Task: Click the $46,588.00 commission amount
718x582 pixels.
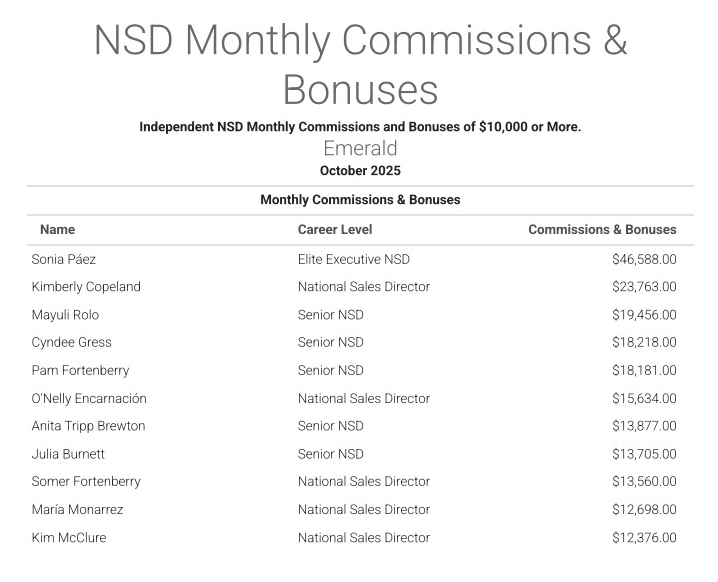Action: [644, 259]
